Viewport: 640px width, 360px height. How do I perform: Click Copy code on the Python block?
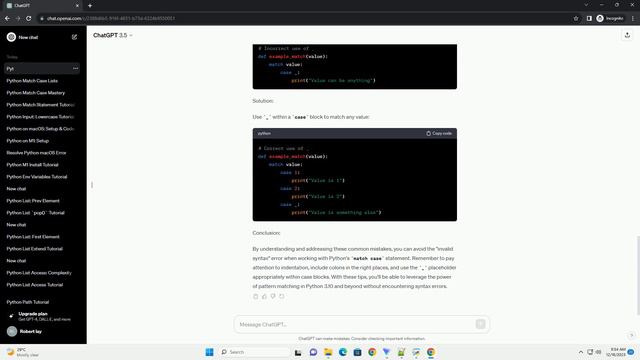pyautogui.click(x=439, y=133)
